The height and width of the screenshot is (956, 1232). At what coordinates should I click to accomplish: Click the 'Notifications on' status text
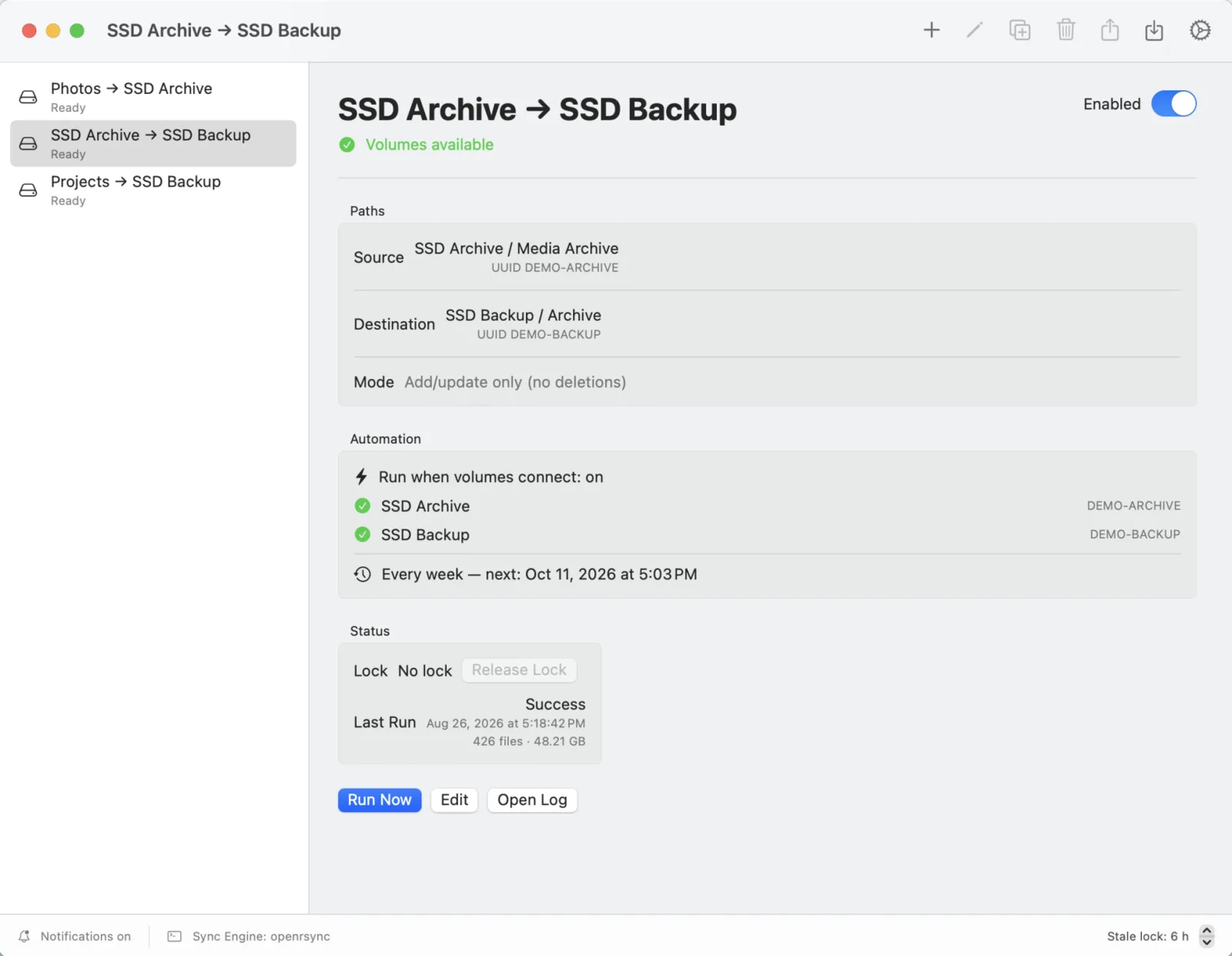click(x=85, y=936)
